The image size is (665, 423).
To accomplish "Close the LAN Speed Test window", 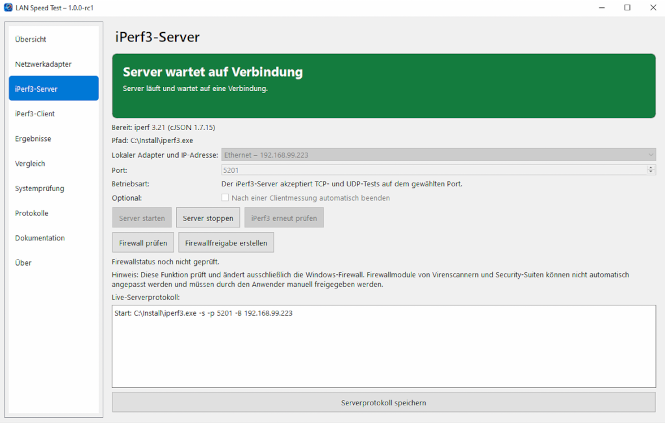I will (x=653, y=8).
